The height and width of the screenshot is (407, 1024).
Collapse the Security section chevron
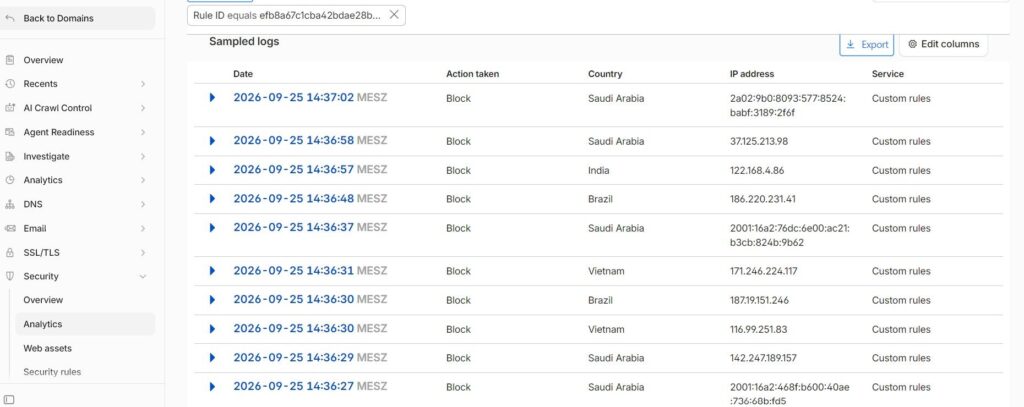coord(142,276)
